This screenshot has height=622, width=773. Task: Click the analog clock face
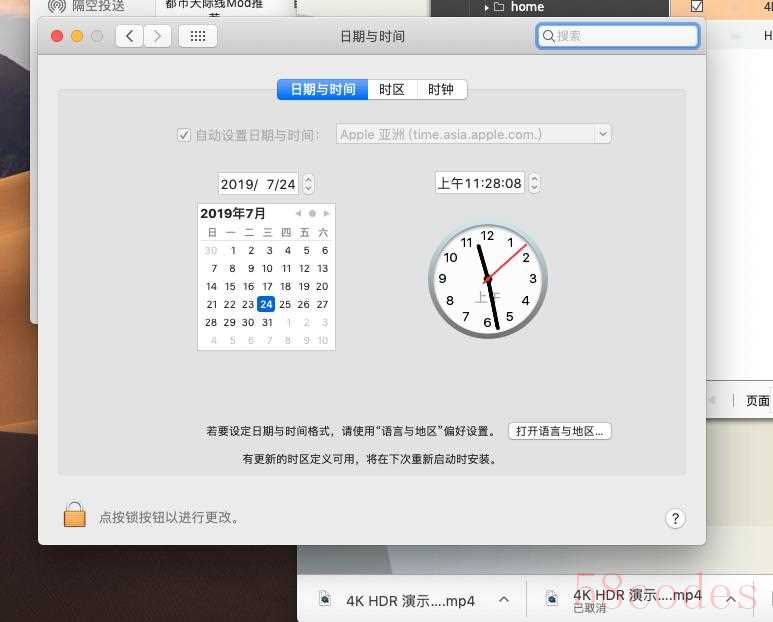tap(488, 281)
